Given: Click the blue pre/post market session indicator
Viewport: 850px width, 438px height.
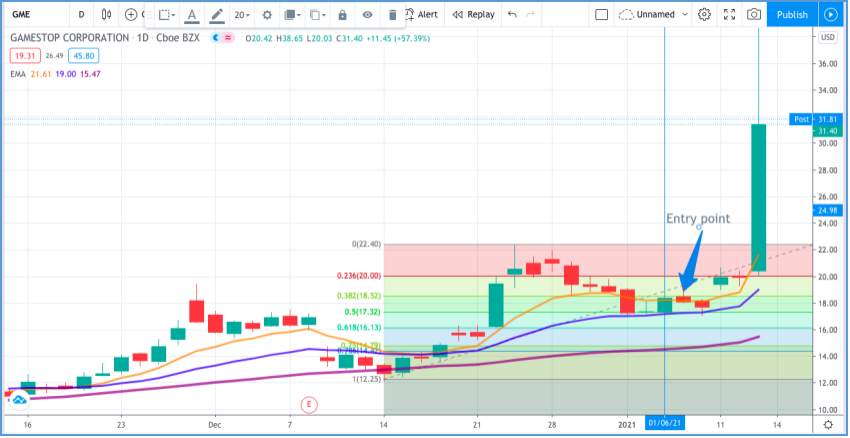Looking at the screenshot, I should point(216,38).
